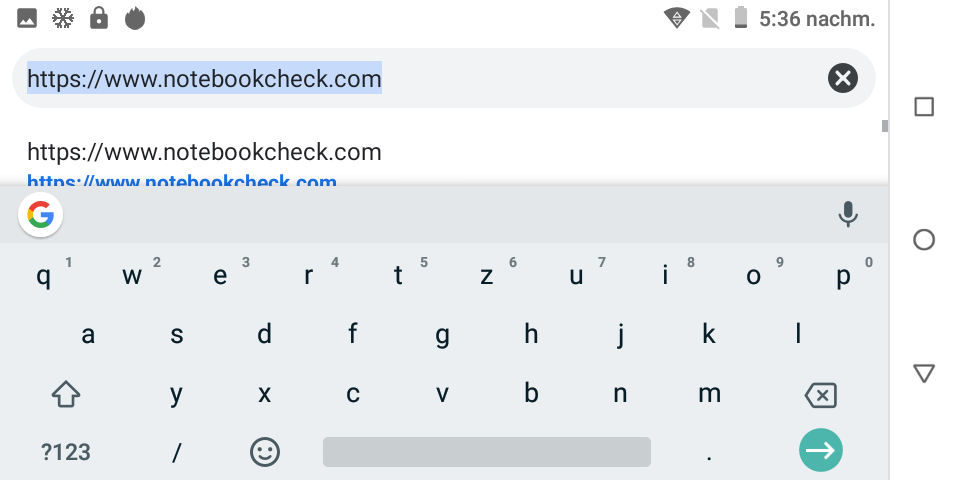
Task: Tap the period key
Action: 709,452
